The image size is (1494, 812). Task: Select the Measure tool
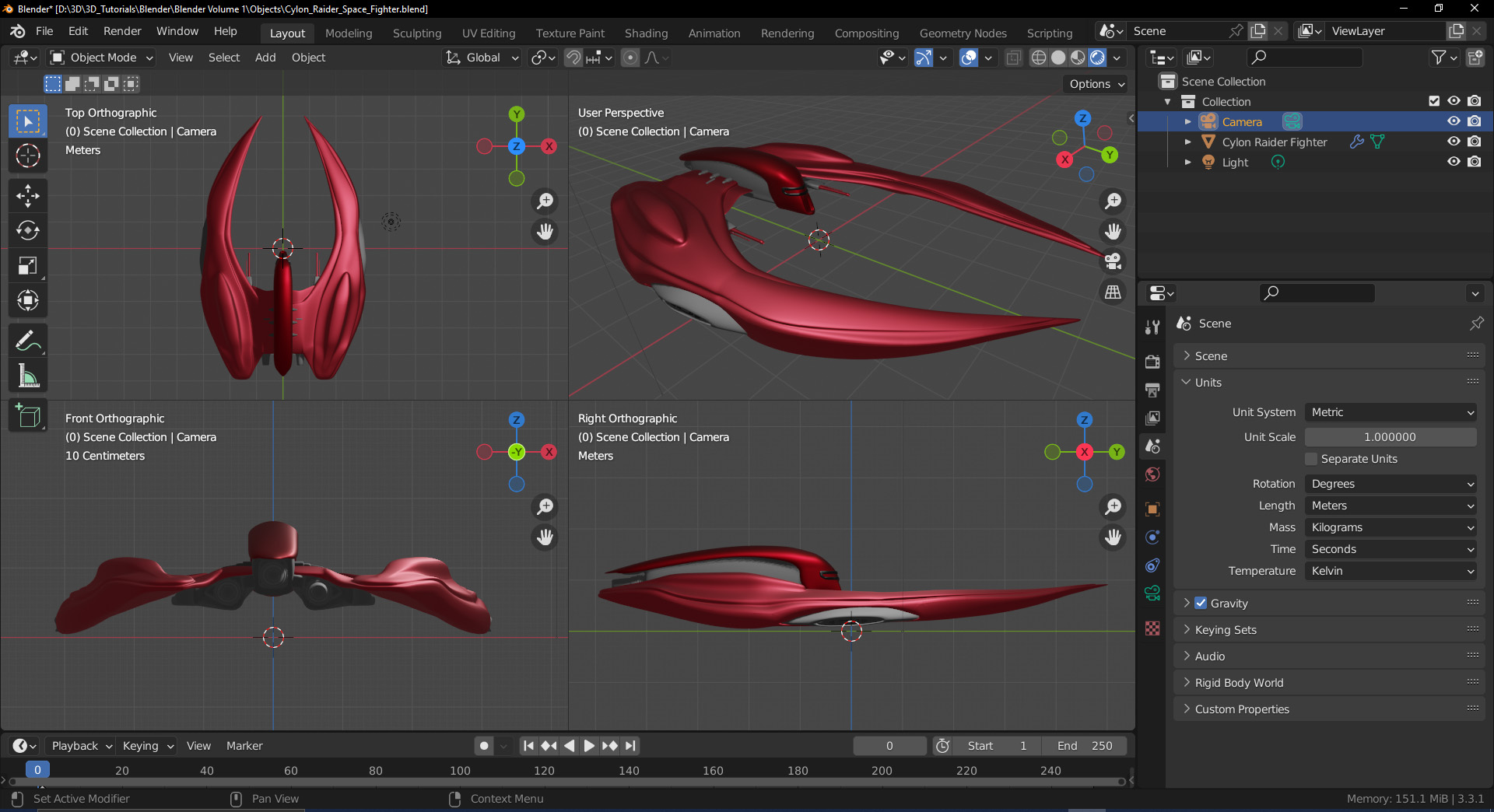pyautogui.click(x=27, y=376)
